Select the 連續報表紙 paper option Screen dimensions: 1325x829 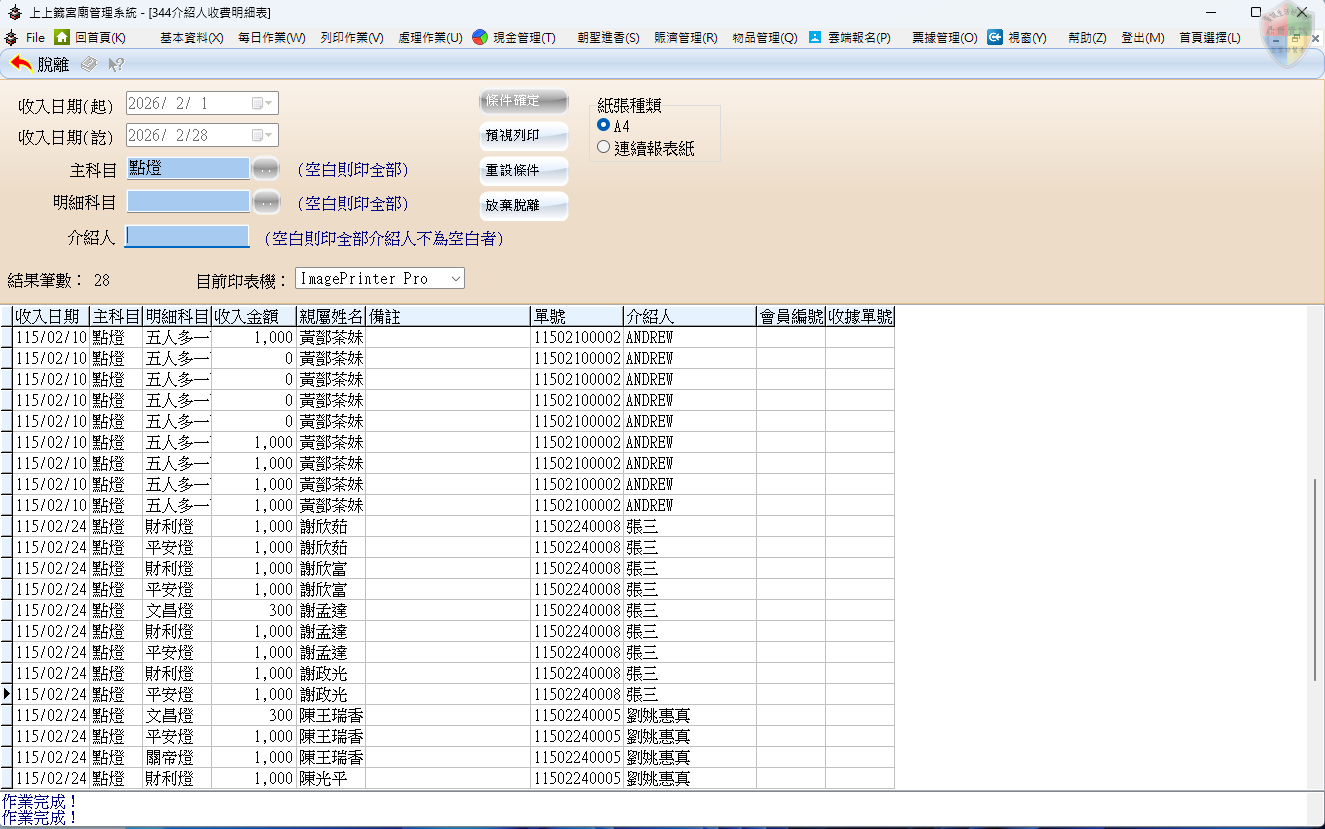(x=603, y=147)
